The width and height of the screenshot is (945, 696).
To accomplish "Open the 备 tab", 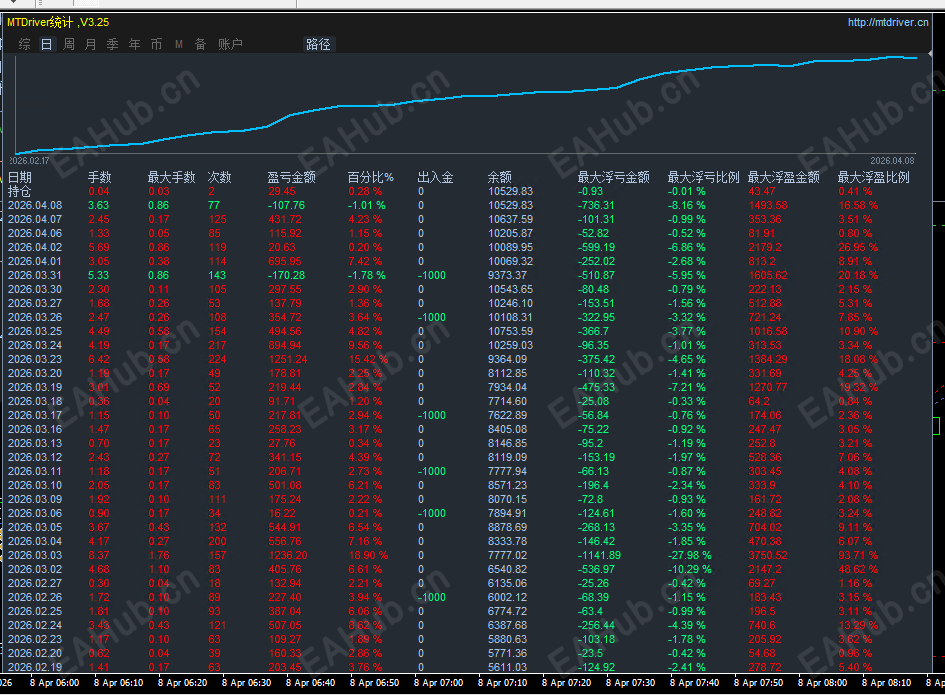I will pos(201,44).
